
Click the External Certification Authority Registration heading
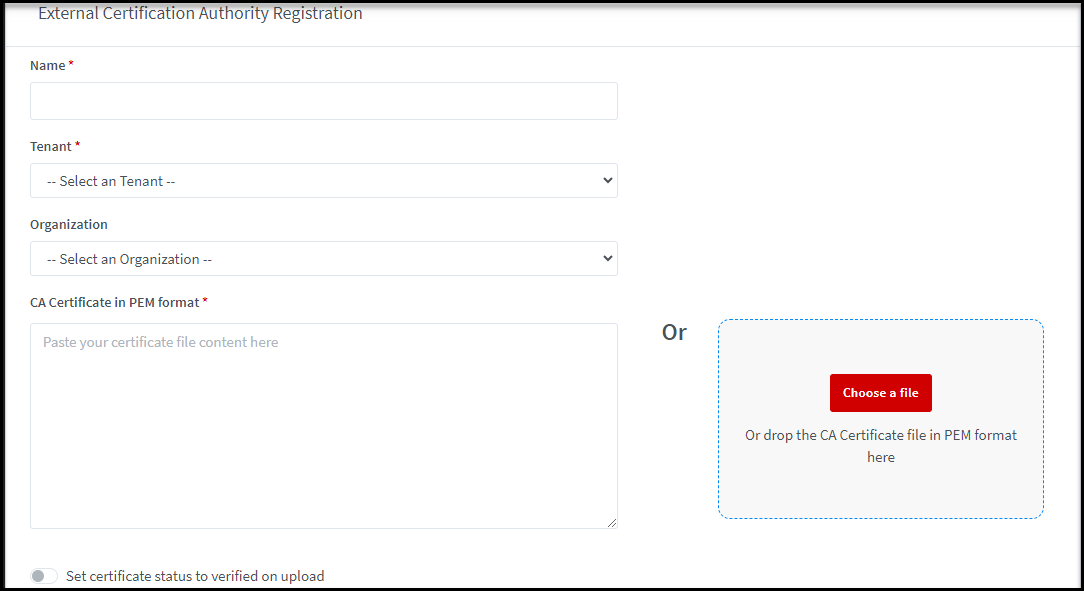[200, 14]
